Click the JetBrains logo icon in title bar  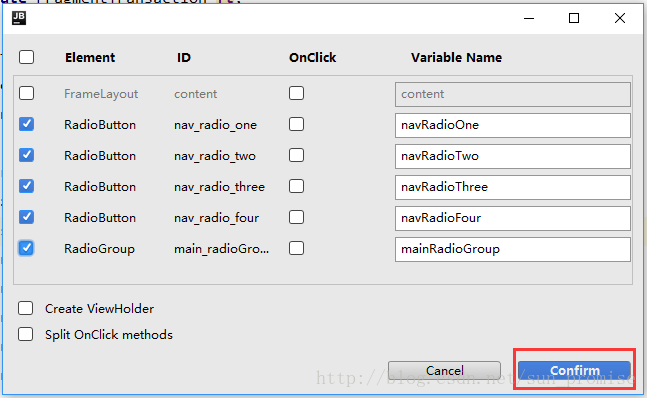click(19, 18)
